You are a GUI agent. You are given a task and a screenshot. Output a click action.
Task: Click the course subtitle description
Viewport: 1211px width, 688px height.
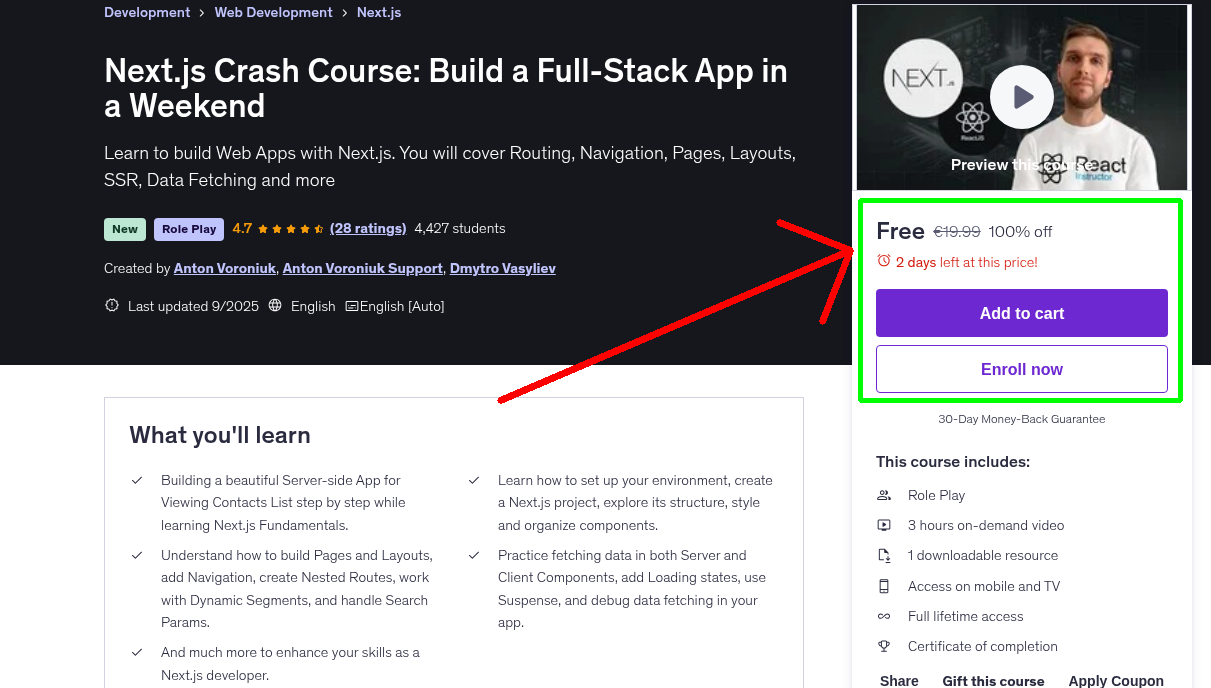(450, 167)
